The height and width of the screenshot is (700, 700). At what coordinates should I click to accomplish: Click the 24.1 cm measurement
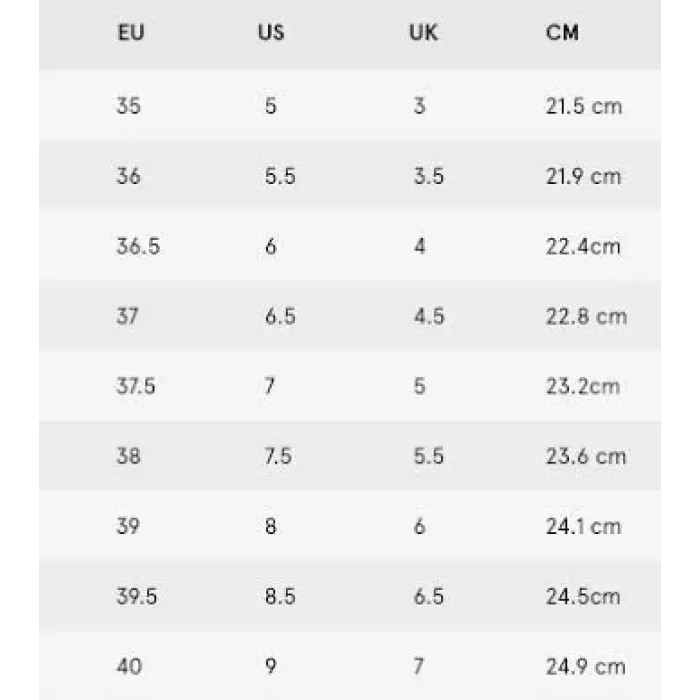tap(584, 526)
